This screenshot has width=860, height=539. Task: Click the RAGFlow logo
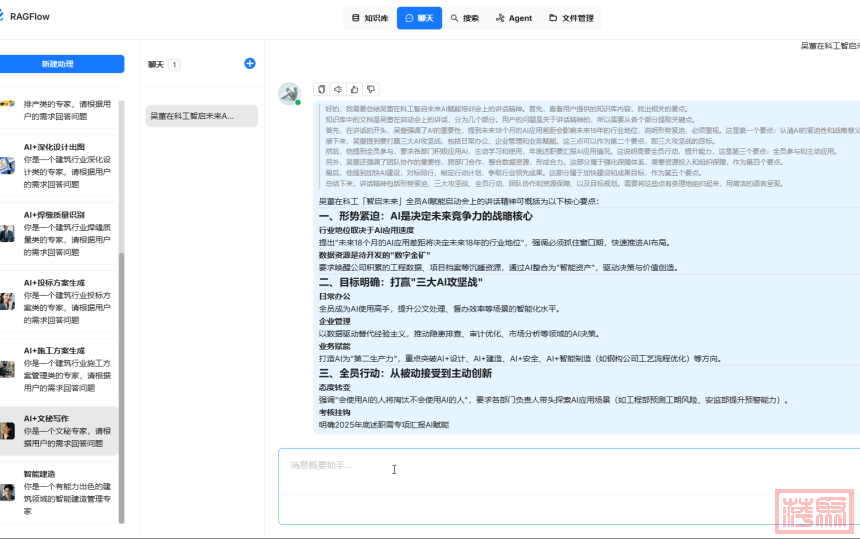click(x=28, y=17)
